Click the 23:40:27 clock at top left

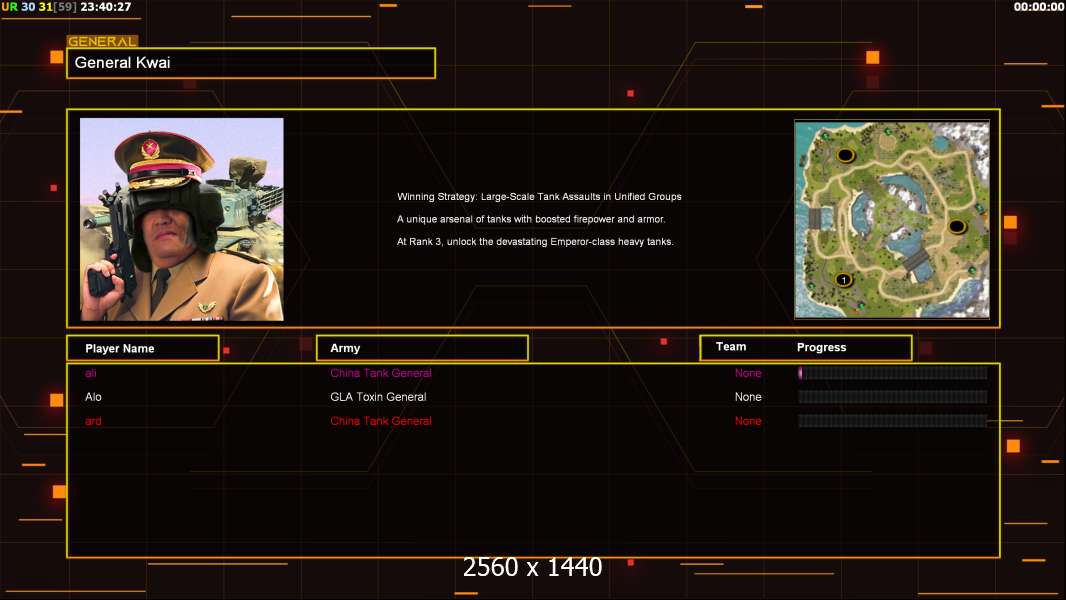tap(106, 7)
